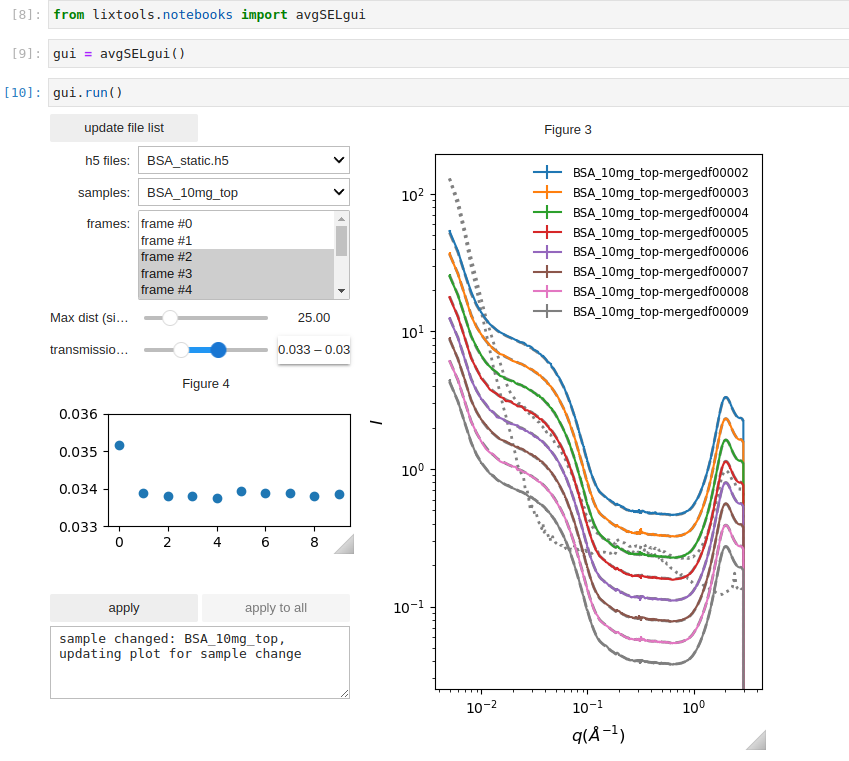Click the frames list scroll-down arrow
849x761 pixels.
(341, 291)
